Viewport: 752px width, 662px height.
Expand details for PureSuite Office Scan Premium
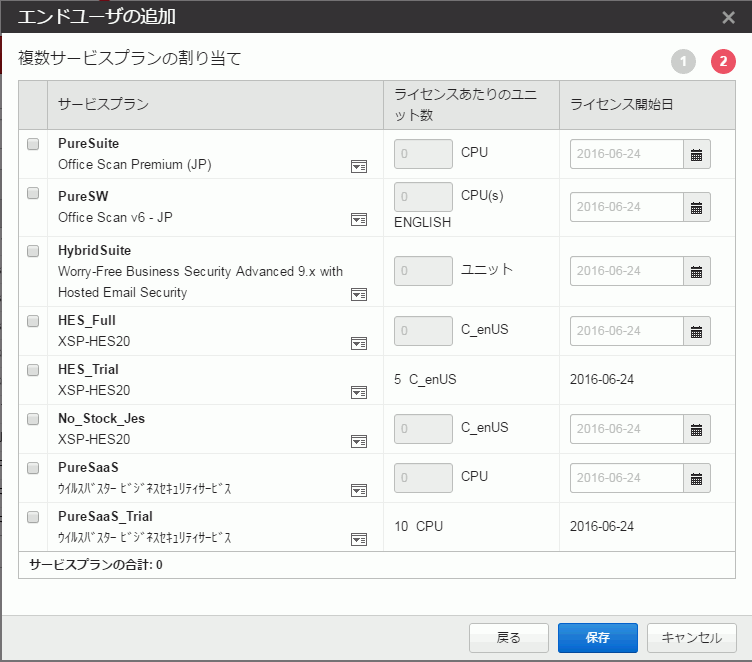tap(359, 166)
